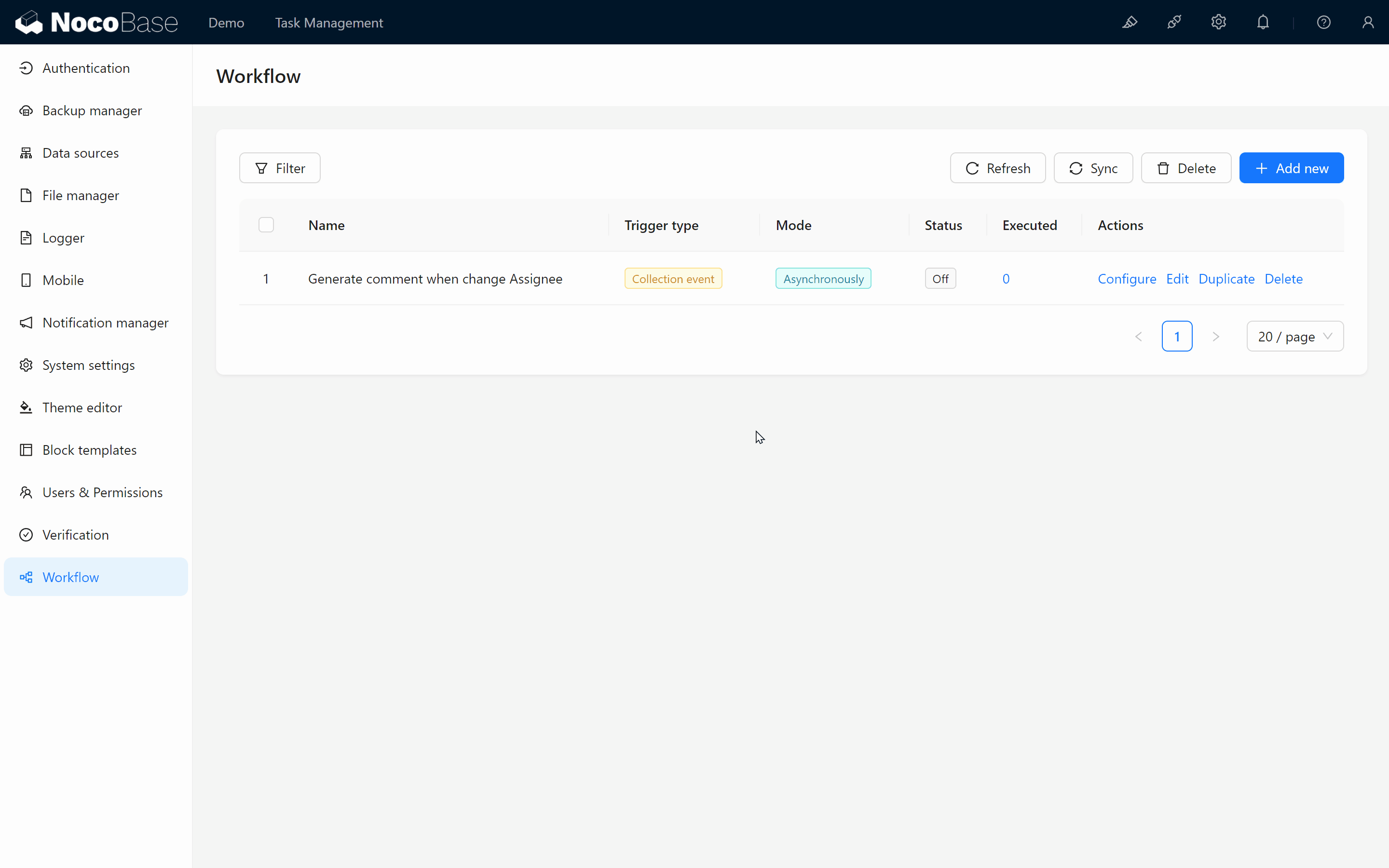
Task: Click the Off status tag
Action: (940, 279)
